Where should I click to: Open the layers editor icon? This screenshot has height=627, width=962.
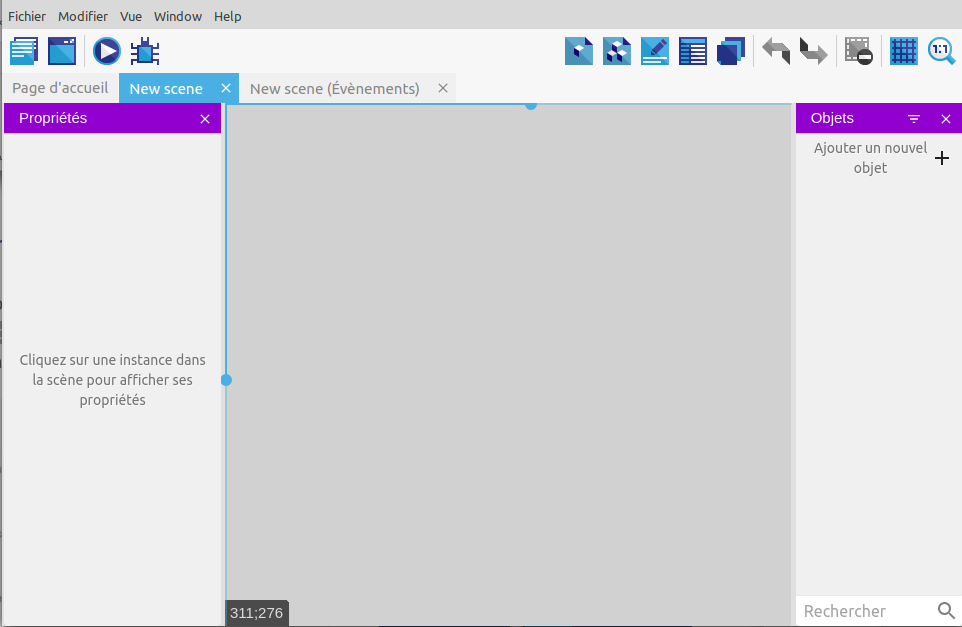pos(731,51)
